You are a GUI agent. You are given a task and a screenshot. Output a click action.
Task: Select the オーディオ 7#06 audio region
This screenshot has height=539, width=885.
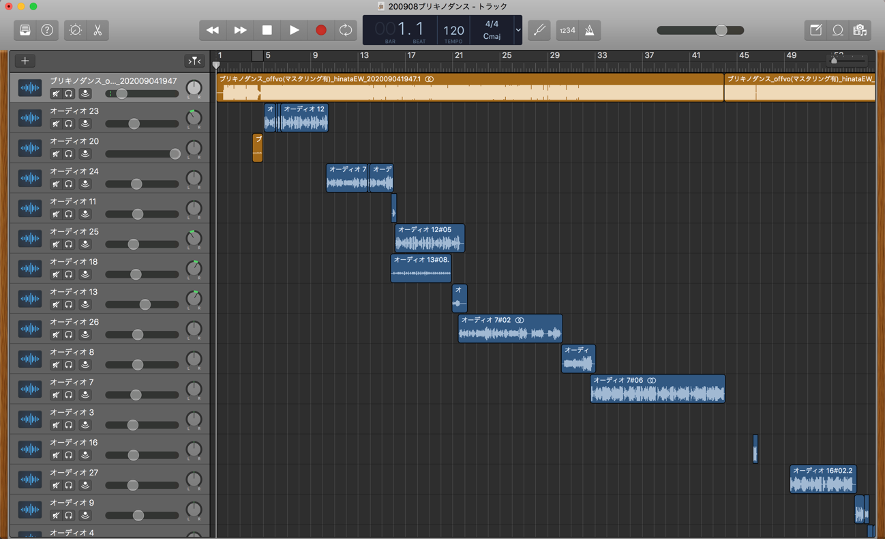tap(658, 389)
